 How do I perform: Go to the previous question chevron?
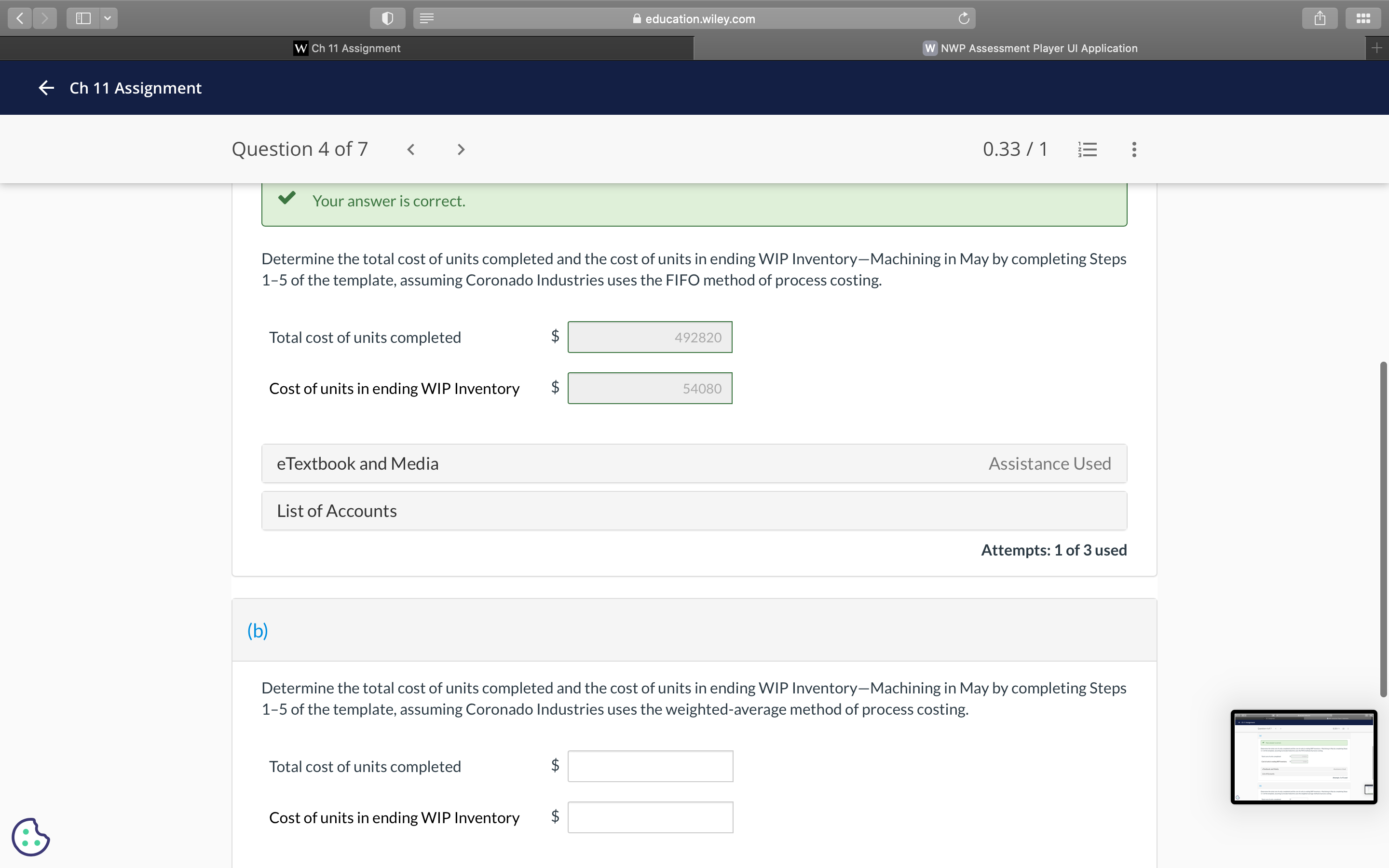pos(411,150)
